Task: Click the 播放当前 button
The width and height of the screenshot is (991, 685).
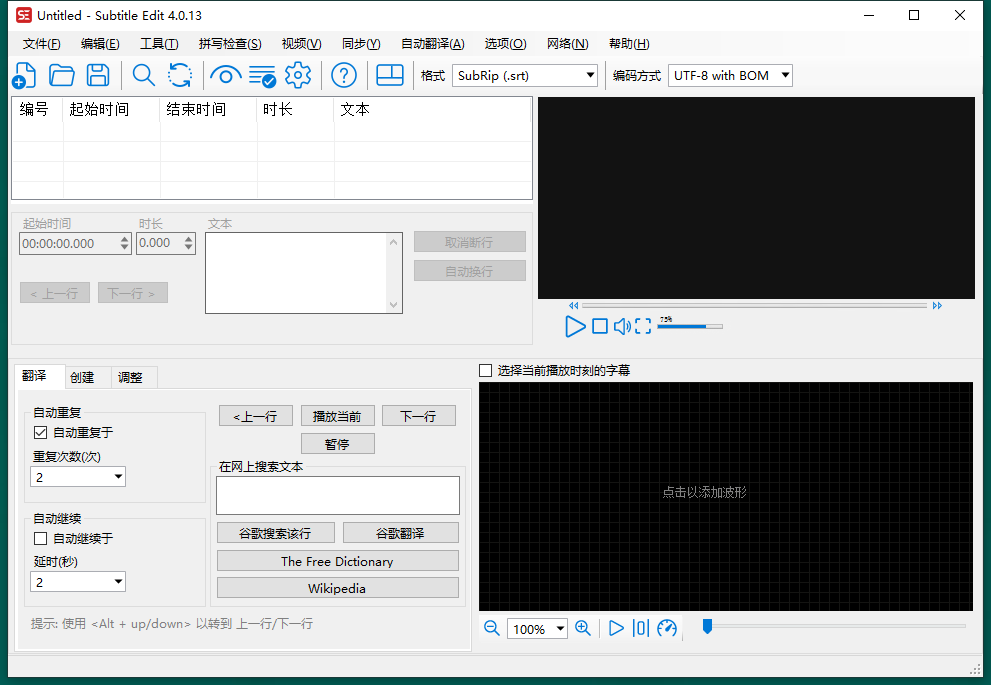Action: click(337, 416)
